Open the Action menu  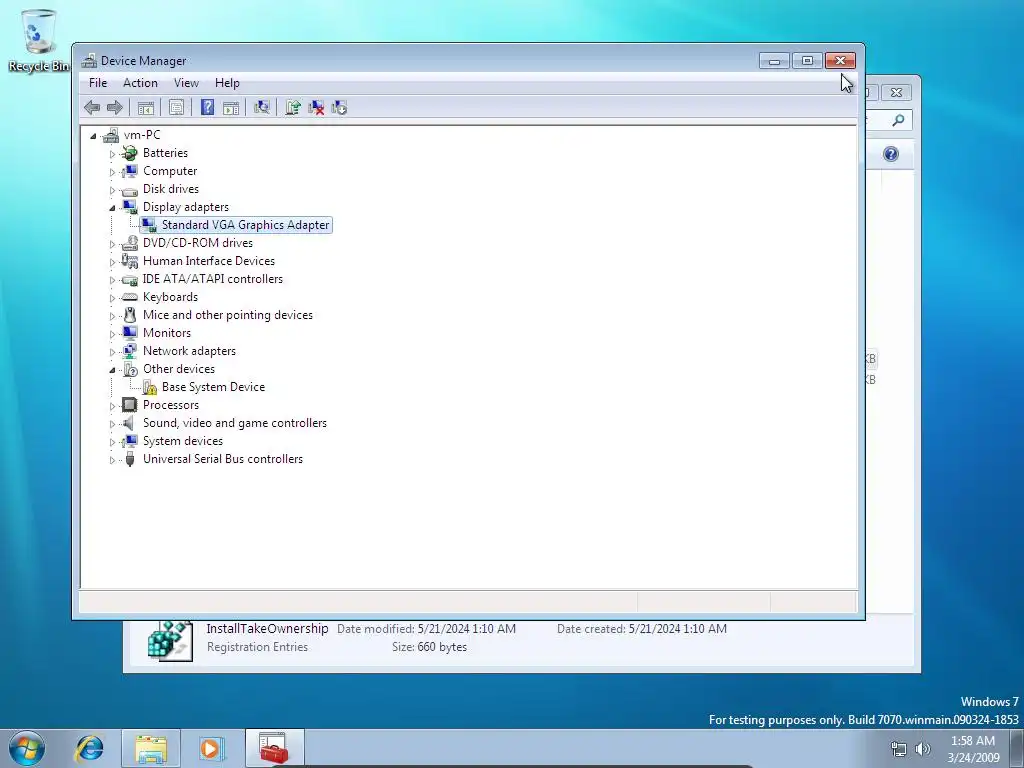pyautogui.click(x=140, y=83)
